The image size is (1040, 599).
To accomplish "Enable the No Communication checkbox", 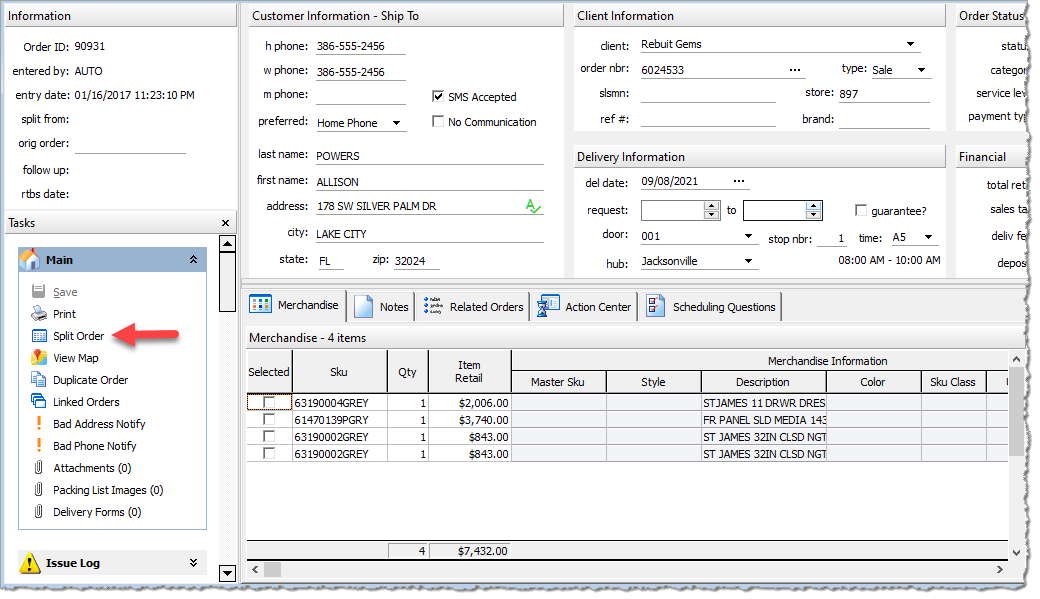I will pos(438,121).
